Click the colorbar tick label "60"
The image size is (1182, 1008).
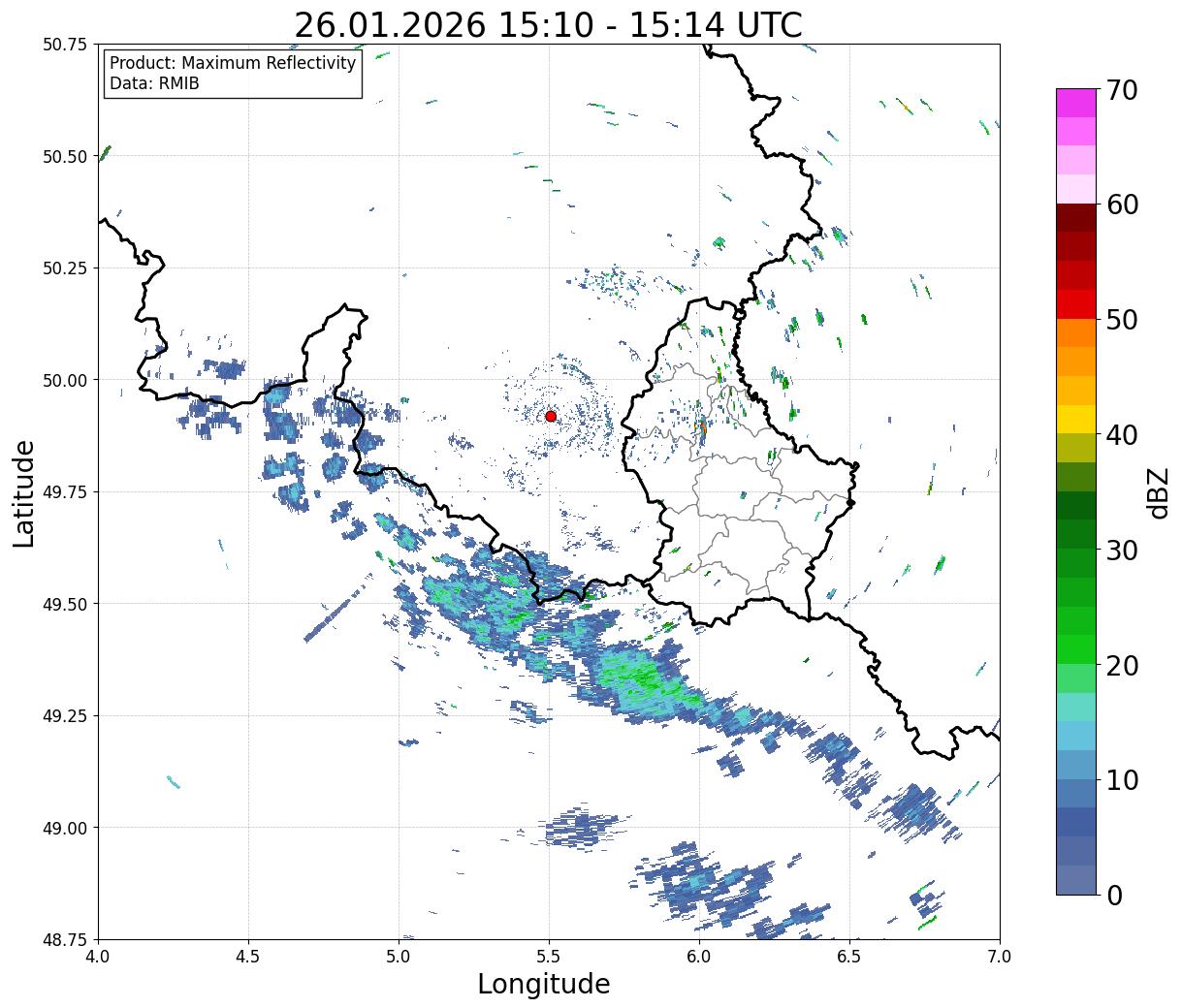(1122, 205)
